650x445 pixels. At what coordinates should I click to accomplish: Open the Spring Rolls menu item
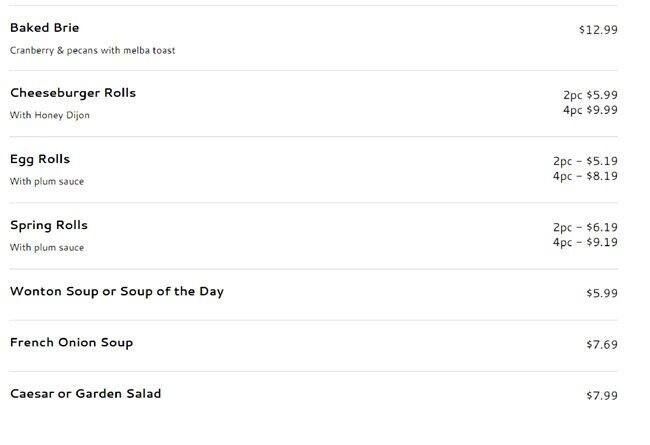(x=49, y=225)
